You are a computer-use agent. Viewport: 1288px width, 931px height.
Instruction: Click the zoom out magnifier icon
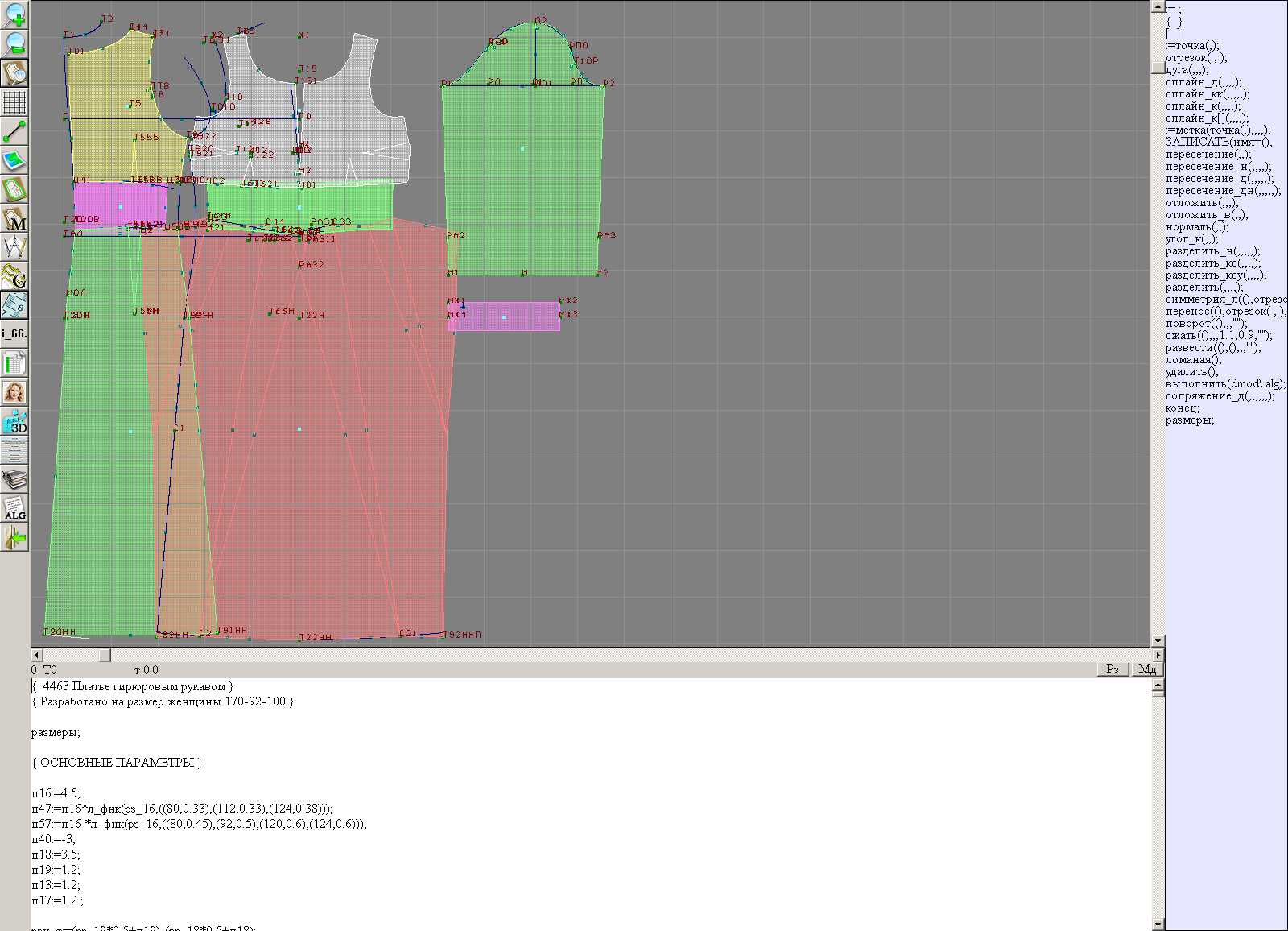14,43
